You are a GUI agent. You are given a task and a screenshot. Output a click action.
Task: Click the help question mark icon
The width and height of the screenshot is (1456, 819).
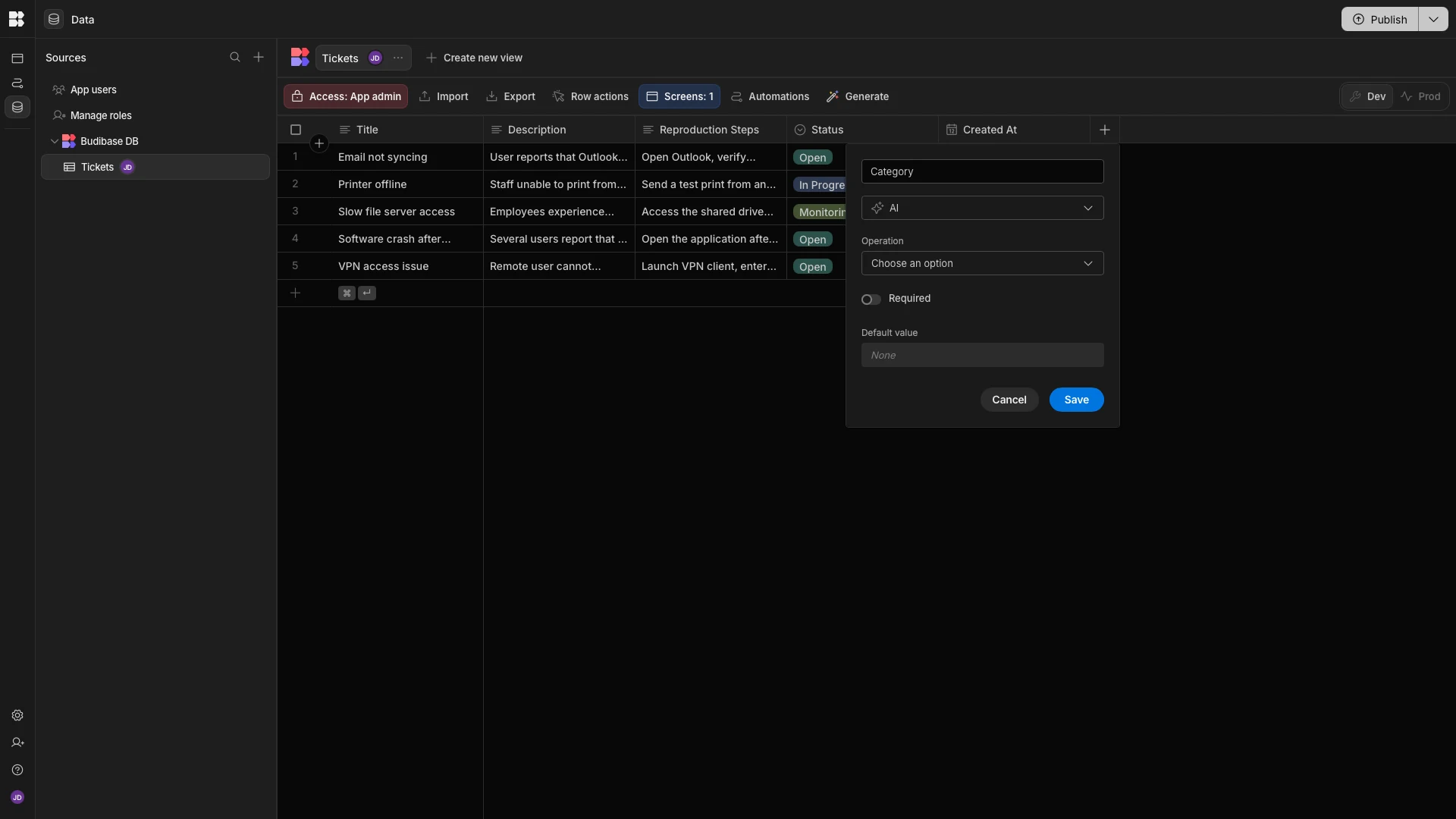tap(17, 770)
